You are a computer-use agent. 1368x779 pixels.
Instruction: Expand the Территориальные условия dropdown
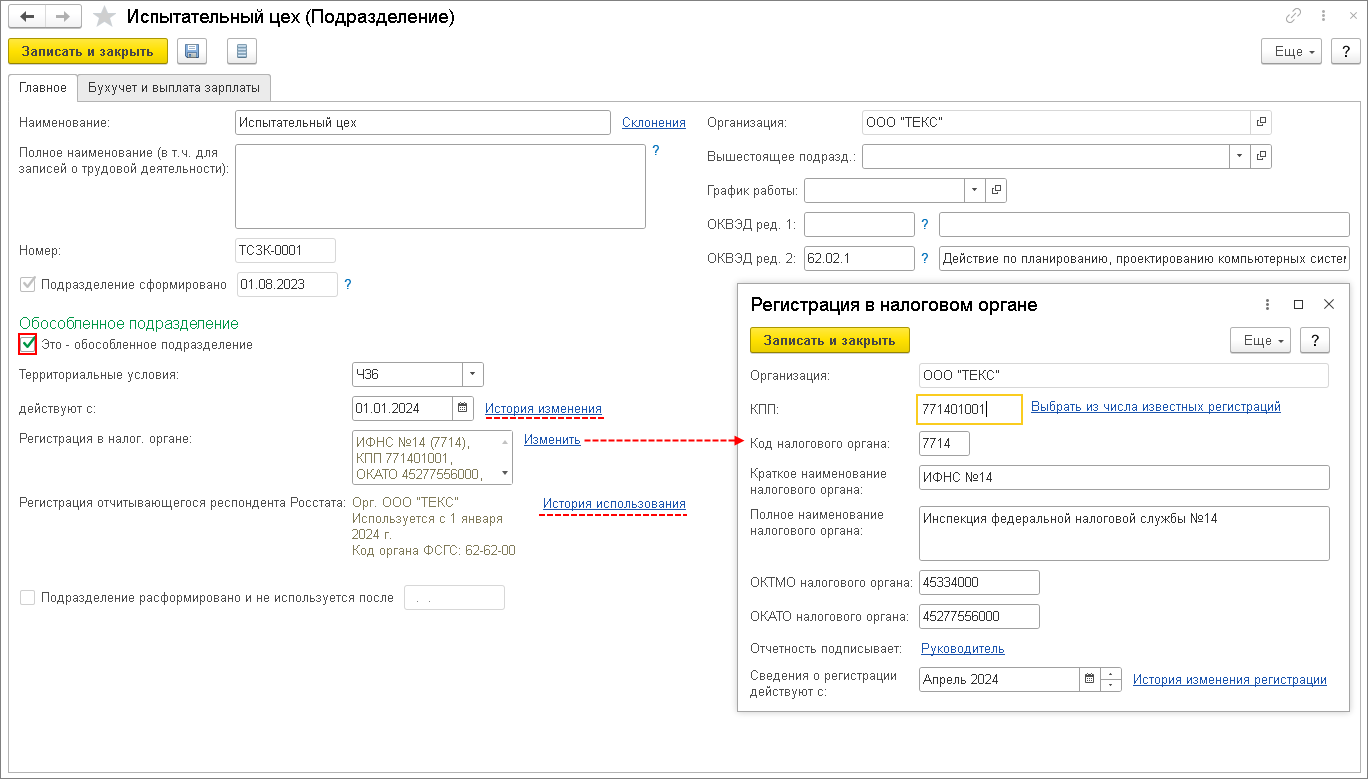(x=472, y=374)
